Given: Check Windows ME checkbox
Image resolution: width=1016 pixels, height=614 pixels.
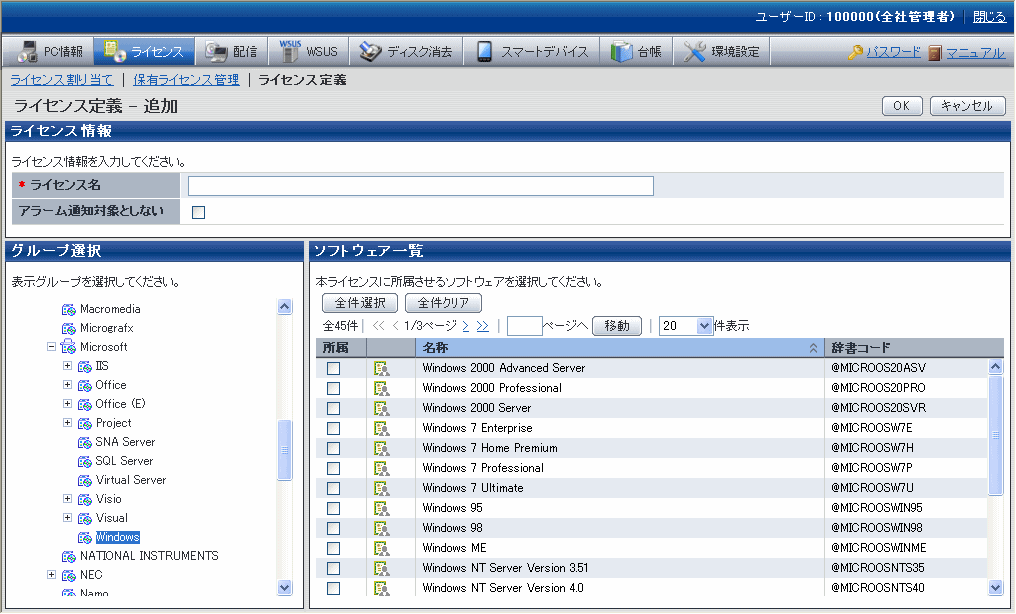Looking at the screenshot, I should coord(334,549).
